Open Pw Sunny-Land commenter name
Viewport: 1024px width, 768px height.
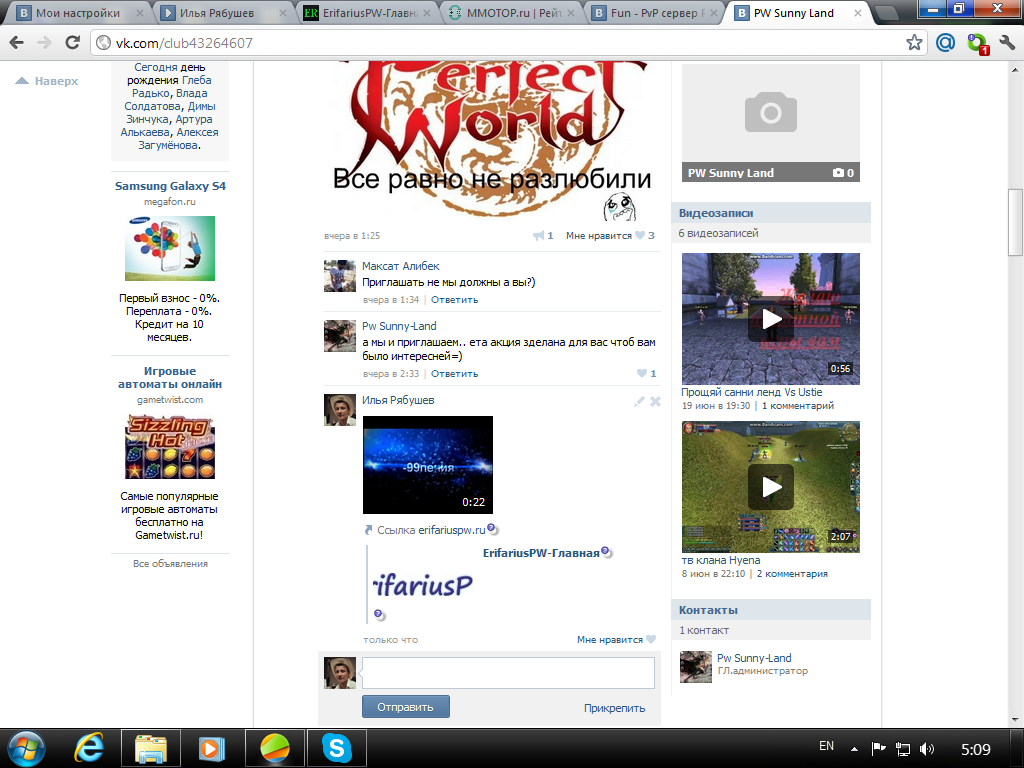399,326
